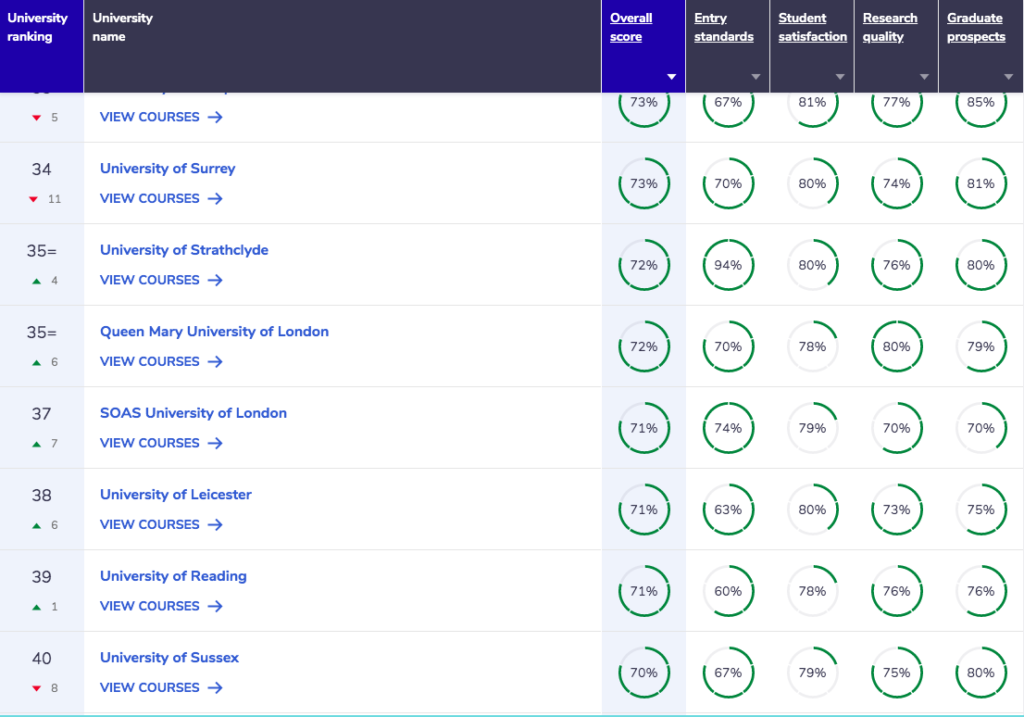View courses for University of Sussex
This screenshot has height=717, width=1024.
point(161,688)
